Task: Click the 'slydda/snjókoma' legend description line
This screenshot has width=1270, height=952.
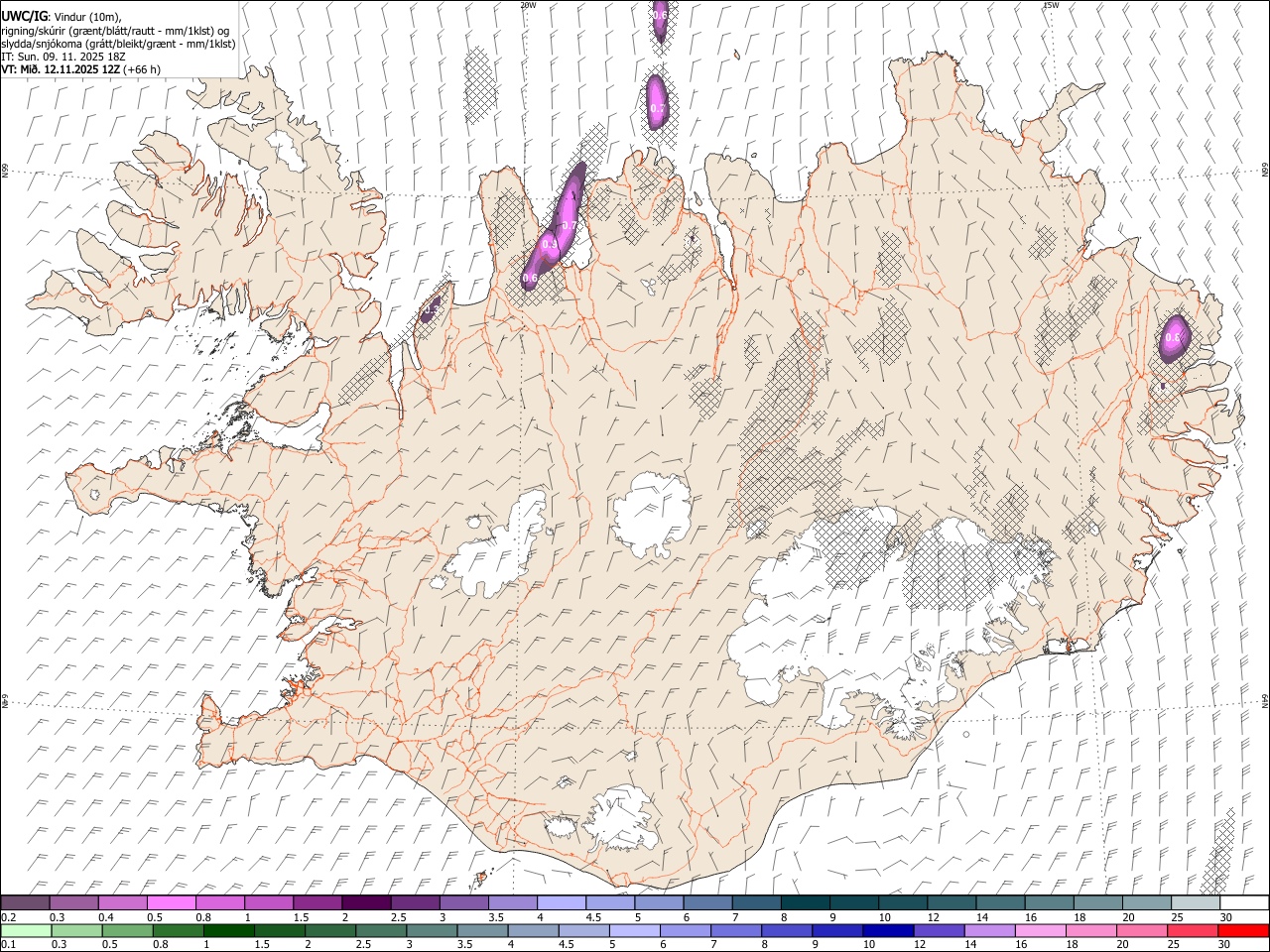Action: [x=119, y=44]
